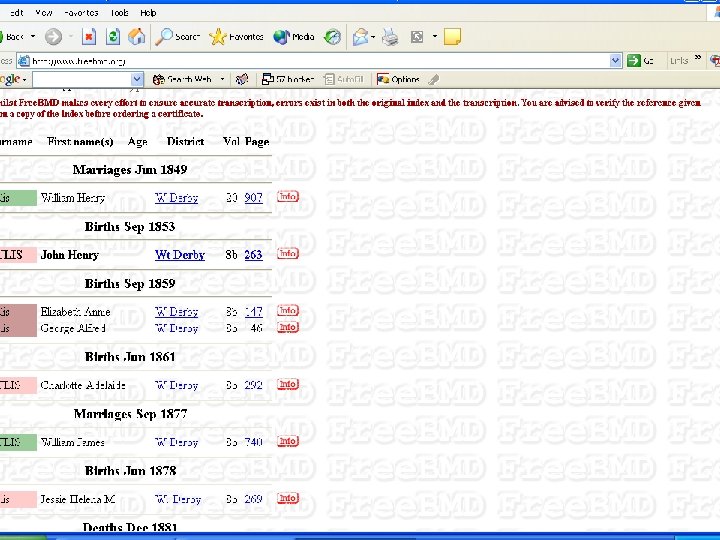Image resolution: width=720 pixels, height=540 pixels.
Task: Click the Edit page toolbar icon
Action: pos(417,36)
